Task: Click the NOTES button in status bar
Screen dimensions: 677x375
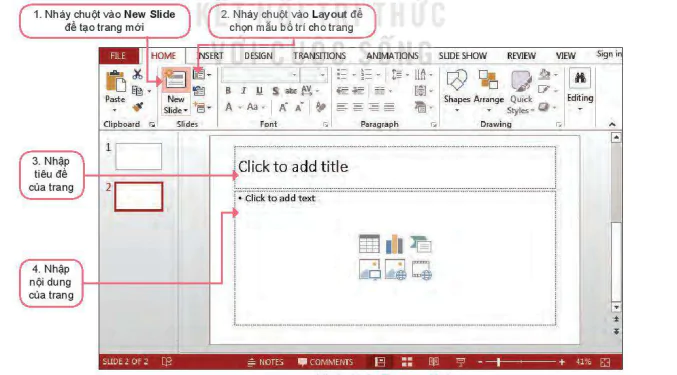Action: point(265,362)
